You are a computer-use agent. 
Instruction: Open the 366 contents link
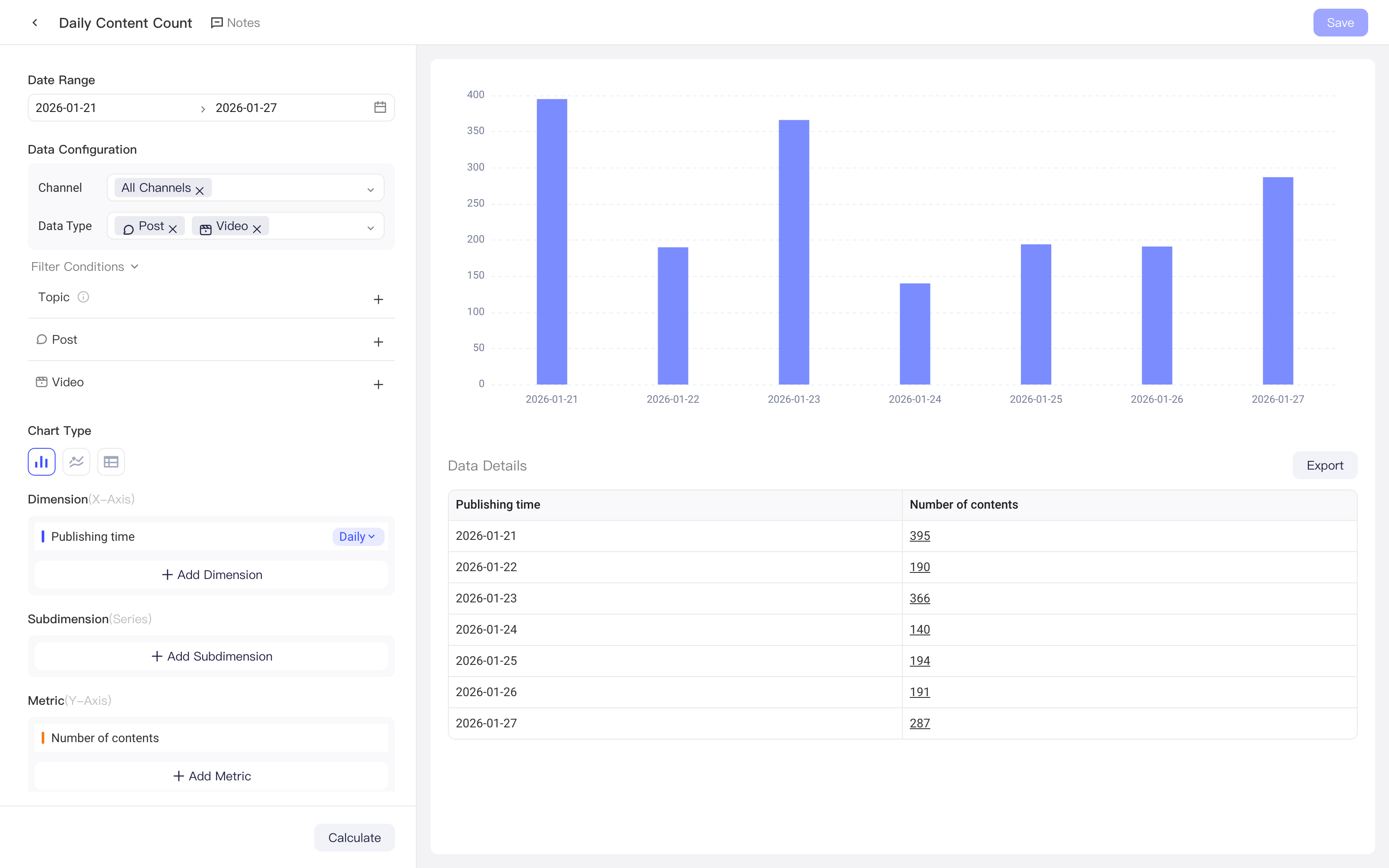click(919, 598)
